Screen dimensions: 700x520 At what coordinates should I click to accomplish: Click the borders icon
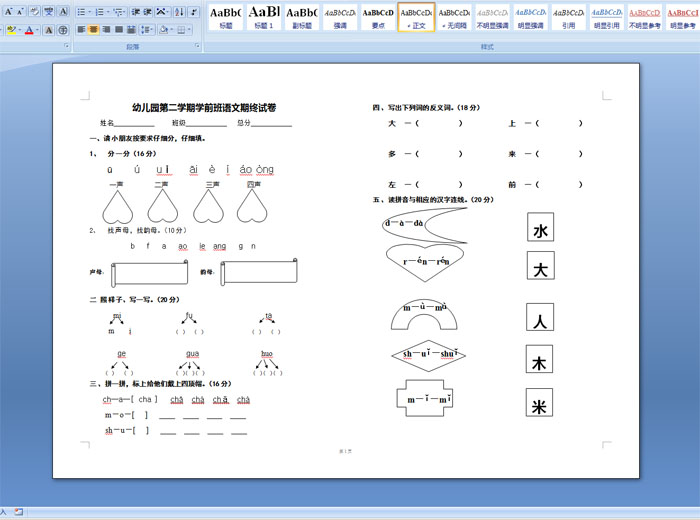tap(181, 30)
